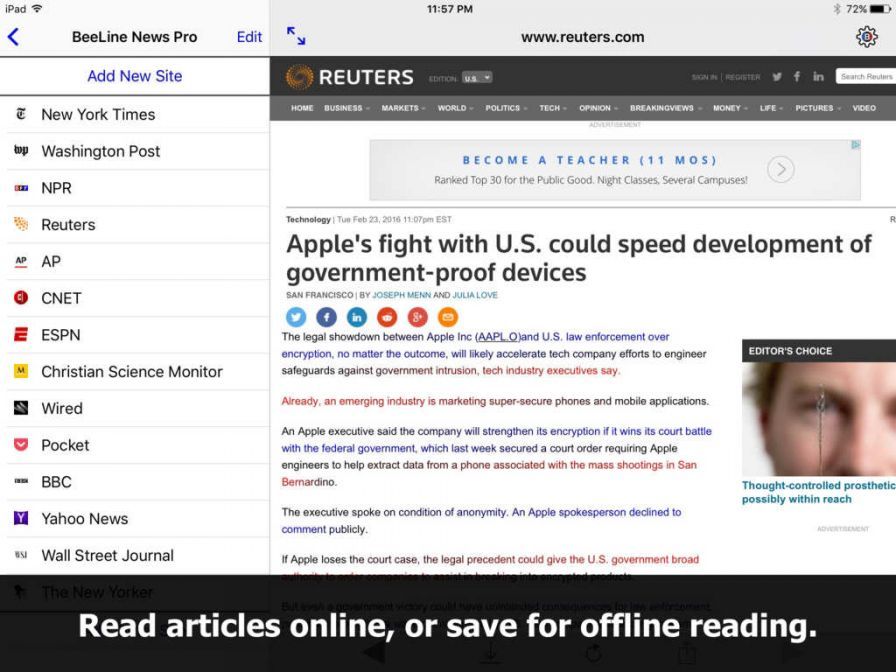Tap the back chevron in BeeLine header
Image resolution: width=896 pixels, height=672 pixels.
(14, 37)
